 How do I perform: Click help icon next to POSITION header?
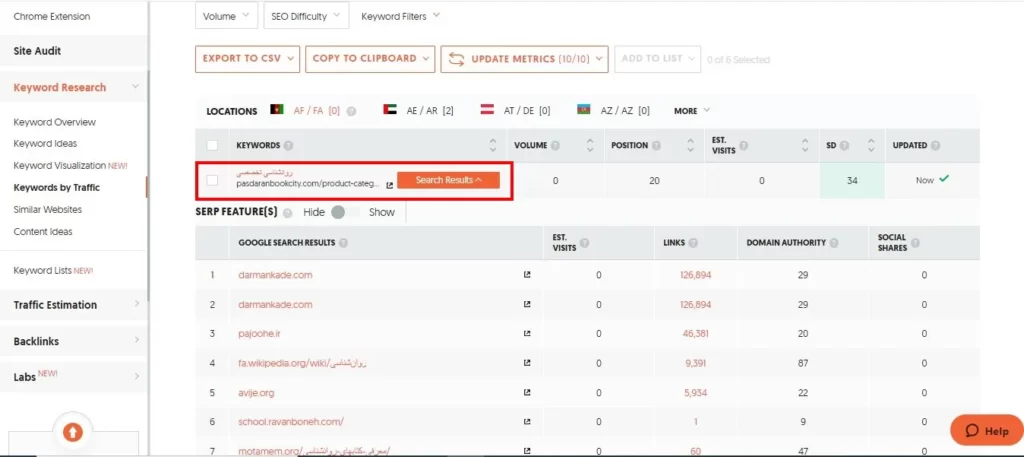pyautogui.click(x=656, y=146)
